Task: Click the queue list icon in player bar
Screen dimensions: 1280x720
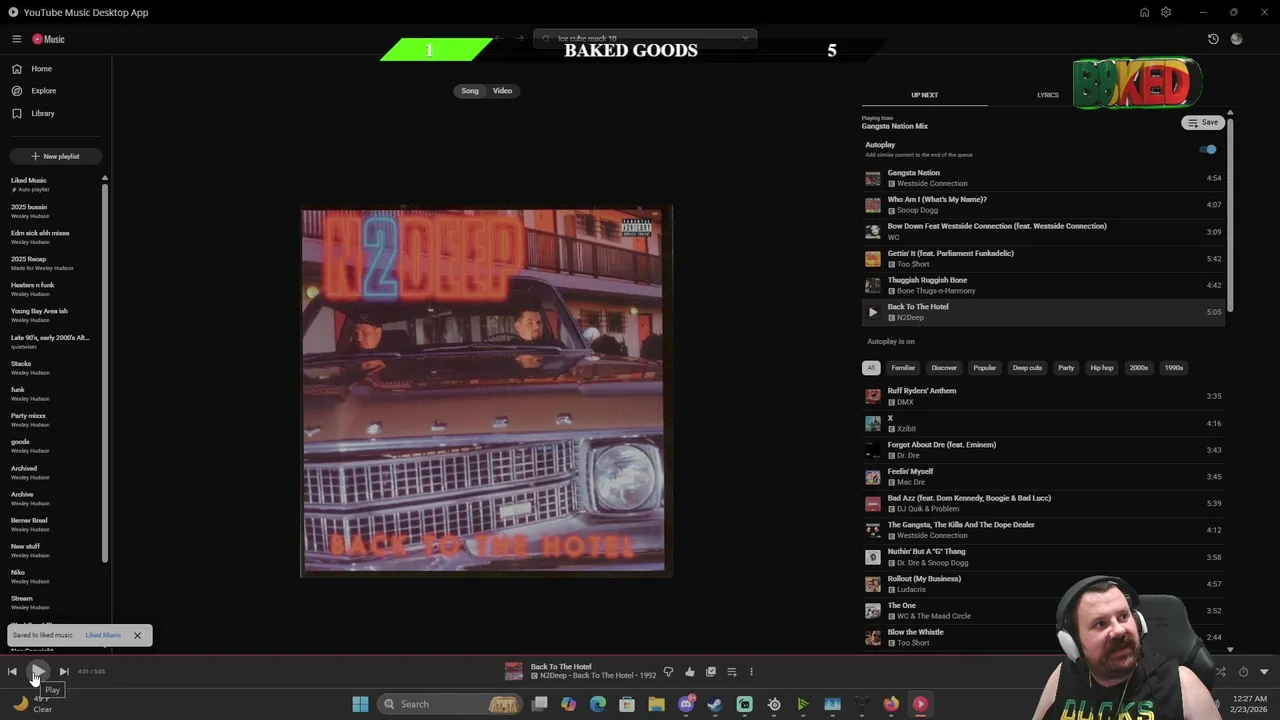Action: (731, 672)
